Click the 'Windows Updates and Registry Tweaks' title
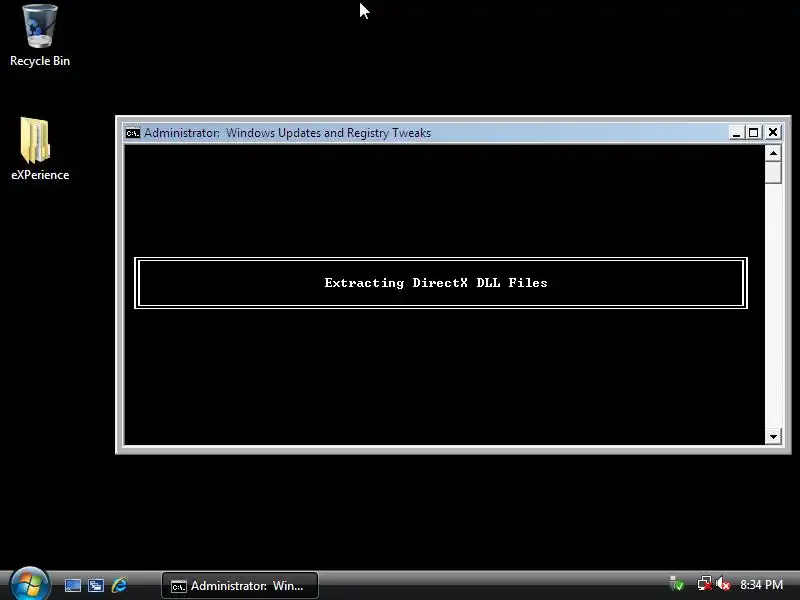The image size is (800, 600). (x=328, y=133)
